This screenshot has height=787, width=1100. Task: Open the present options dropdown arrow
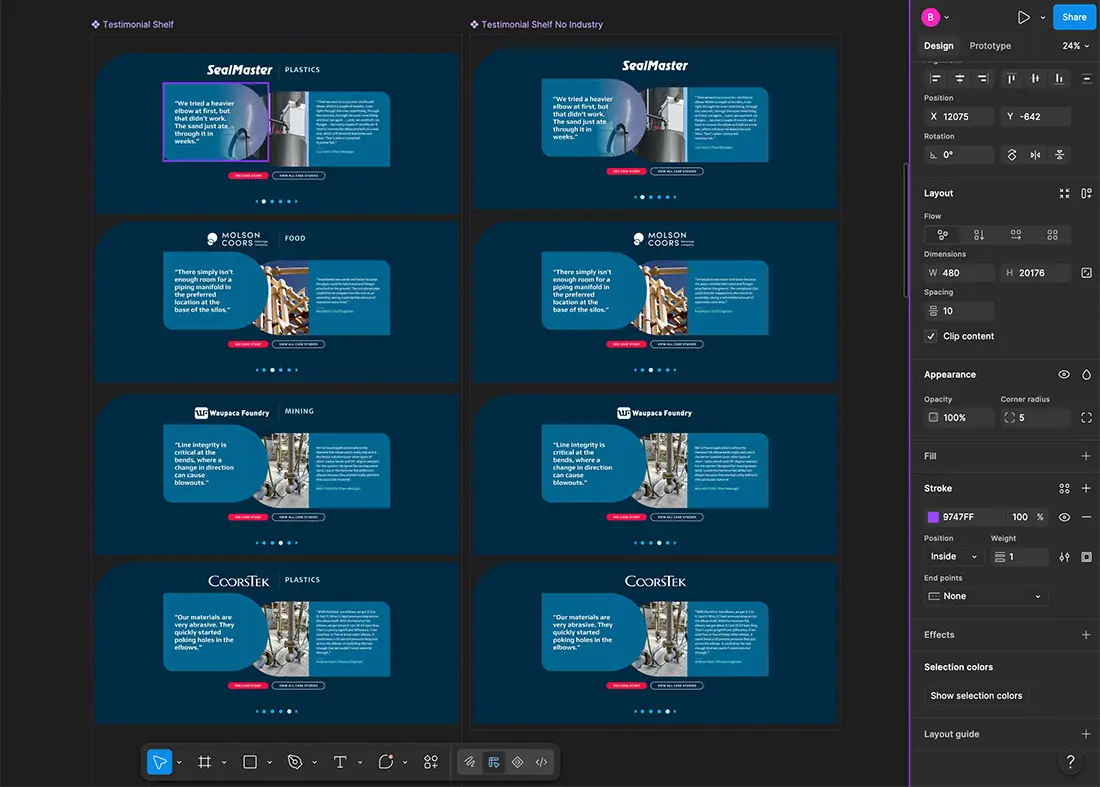tap(1042, 18)
